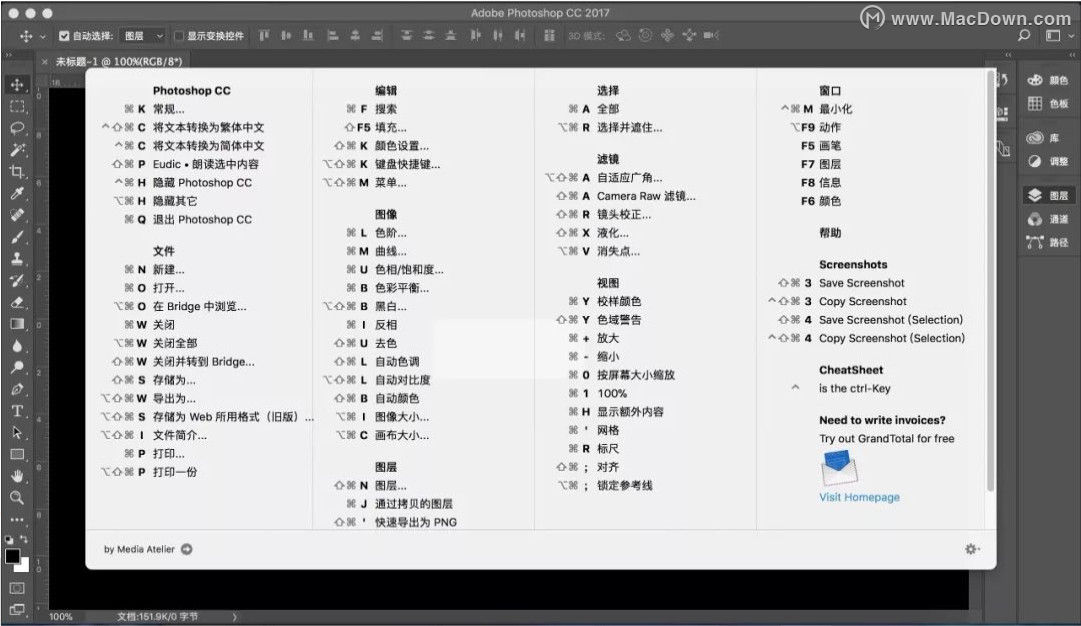Screen dimensions: 1081x626
Task: Reset default foreground/background colors icon
Action: (x=8, y=539)
